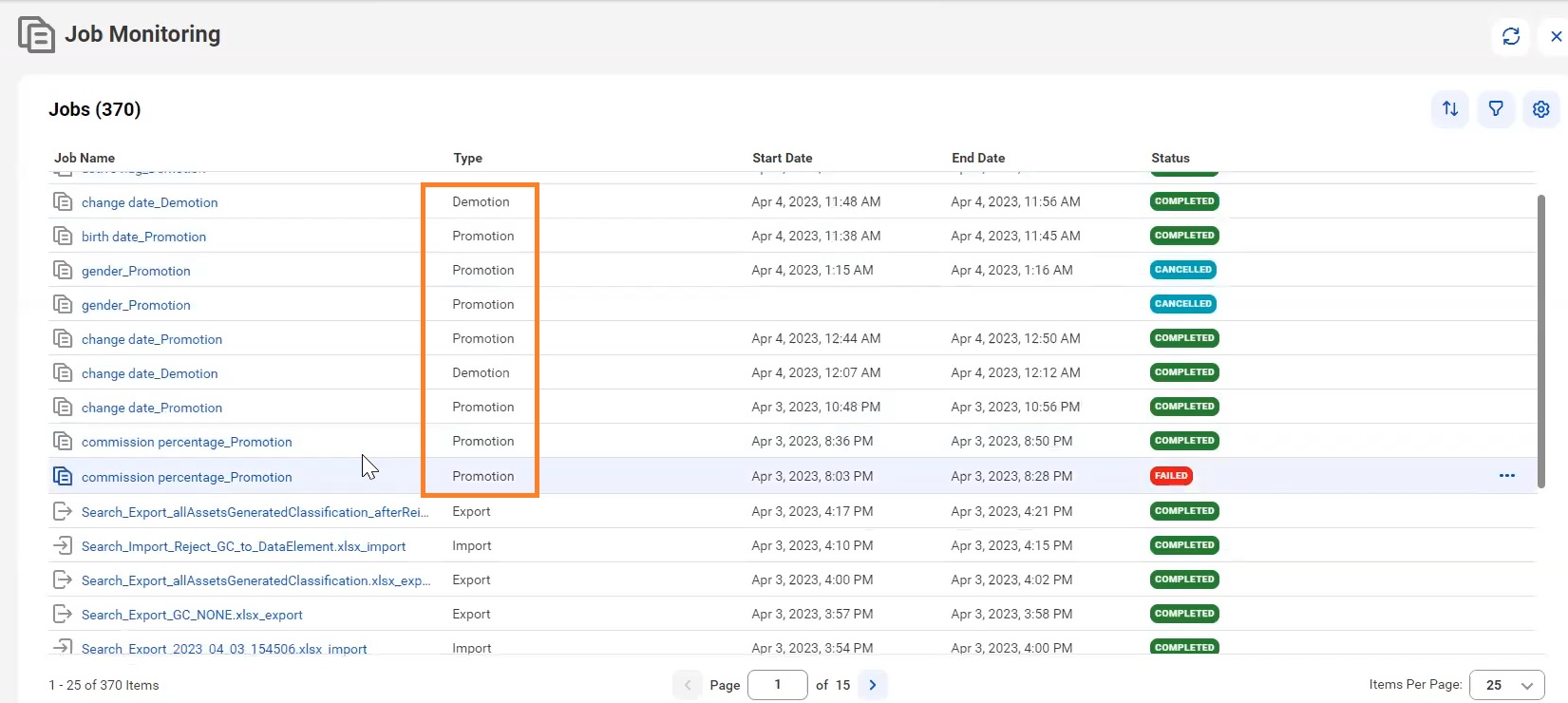1568x703 pixels.
Task: Click job icon for commission percentage_Promotion failed row
Action: 63,476
